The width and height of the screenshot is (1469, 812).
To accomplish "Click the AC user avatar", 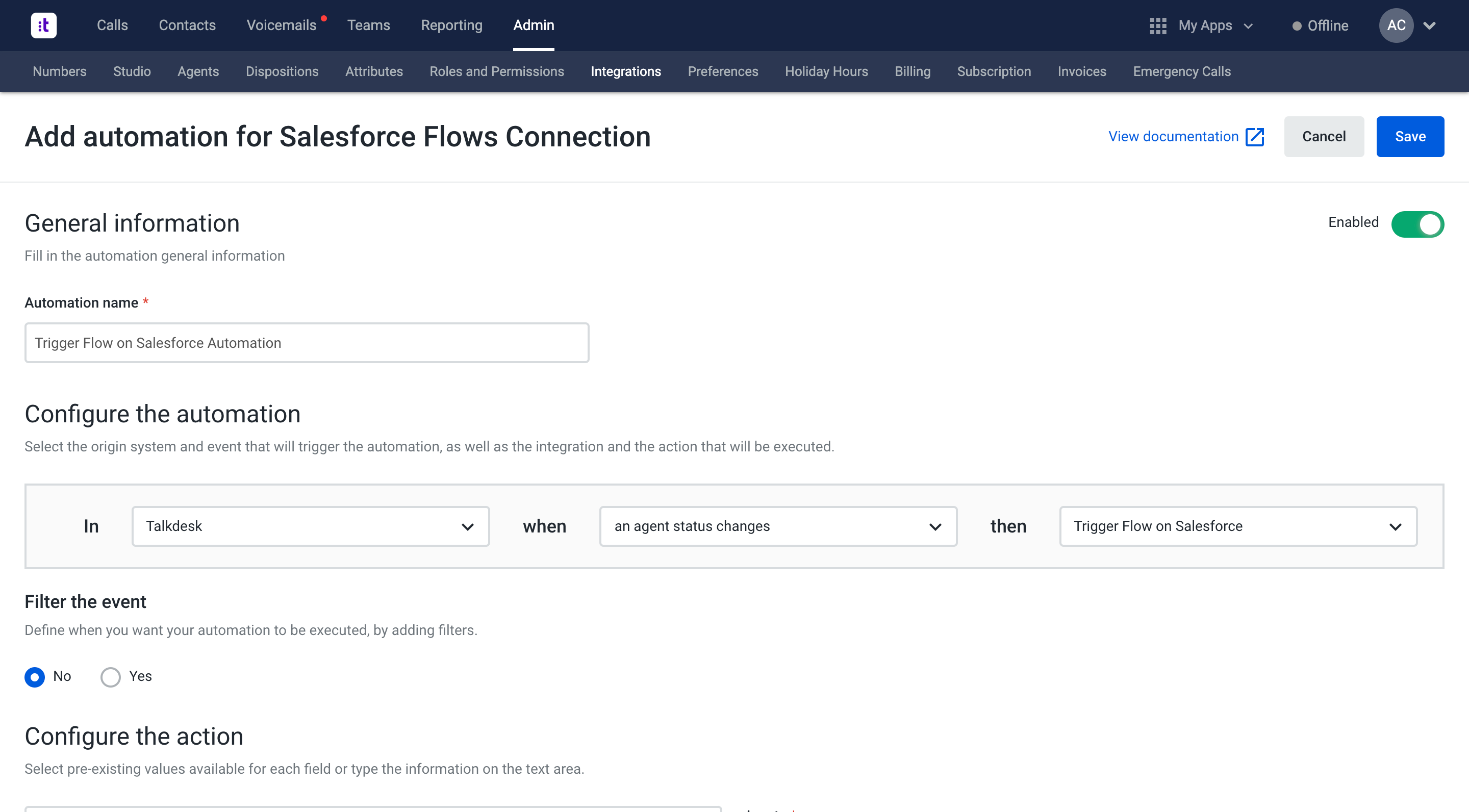I will pos(1396,25).
